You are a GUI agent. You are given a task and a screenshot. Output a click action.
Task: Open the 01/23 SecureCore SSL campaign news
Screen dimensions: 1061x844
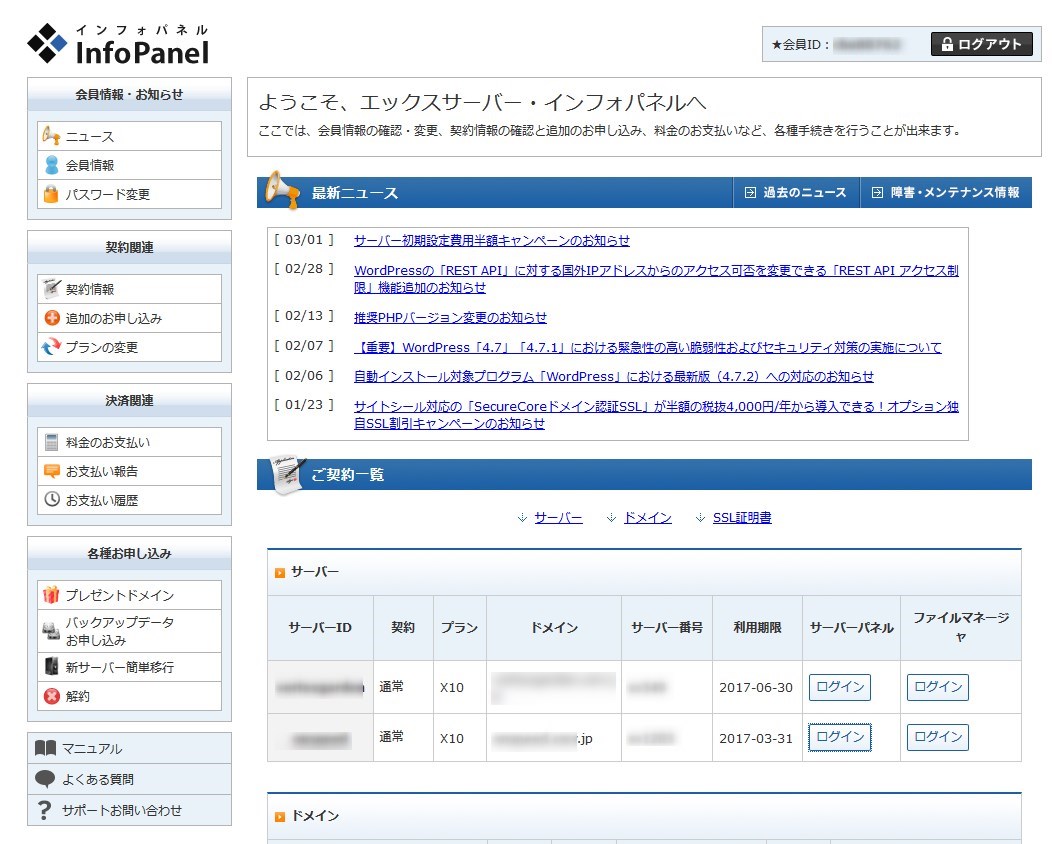[x=656, y=415]
